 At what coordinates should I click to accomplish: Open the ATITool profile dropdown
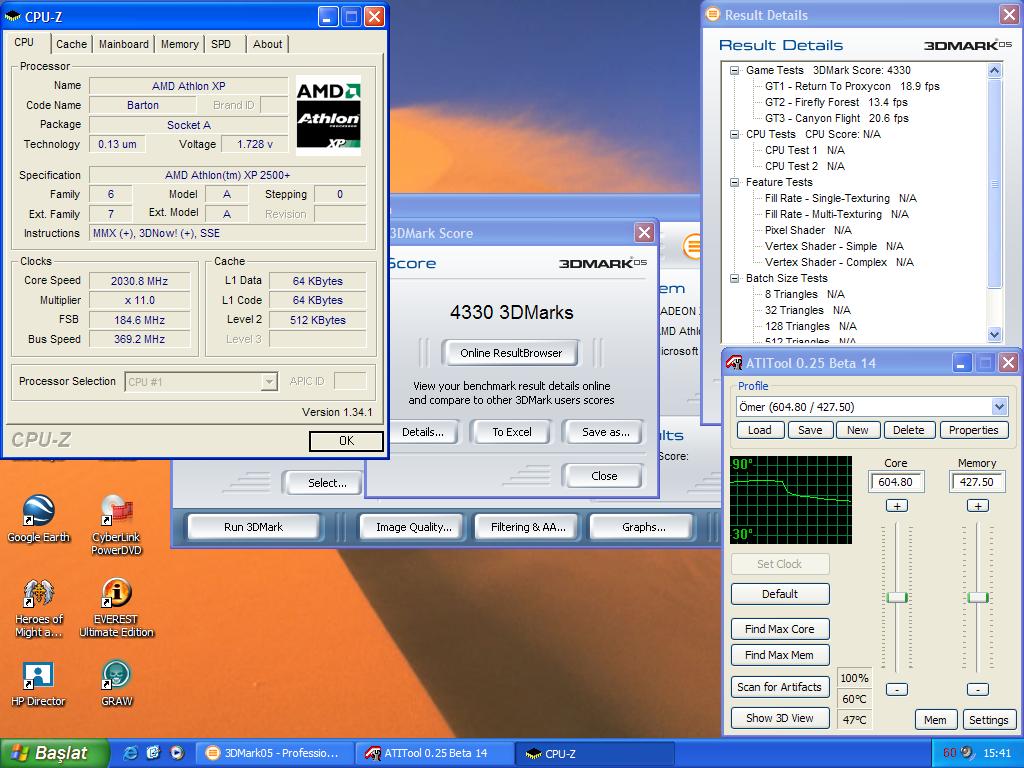999,407
